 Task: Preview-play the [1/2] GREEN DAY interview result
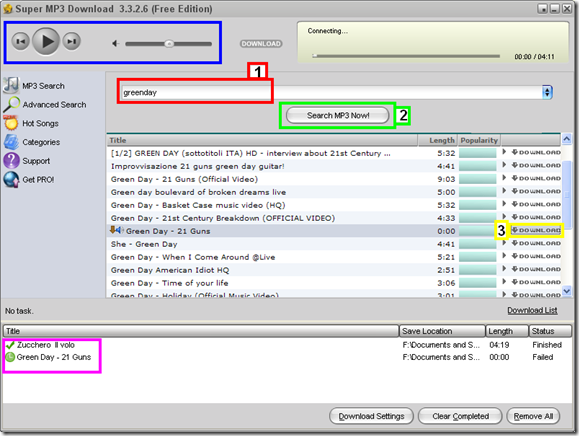pyautogui.click(x=504, y=152)
